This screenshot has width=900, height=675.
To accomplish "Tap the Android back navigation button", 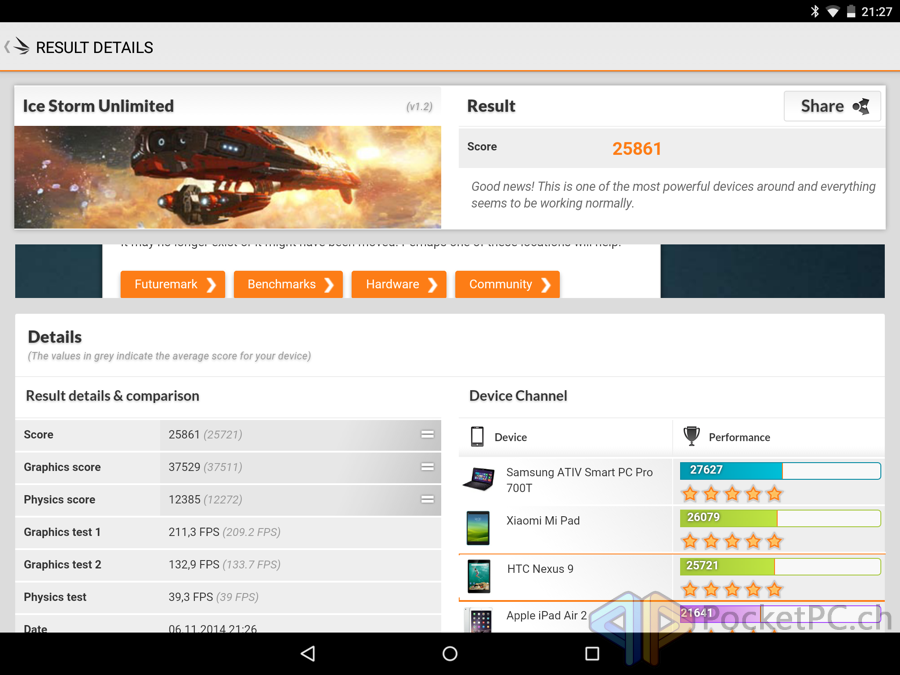I will pos(308,653).
